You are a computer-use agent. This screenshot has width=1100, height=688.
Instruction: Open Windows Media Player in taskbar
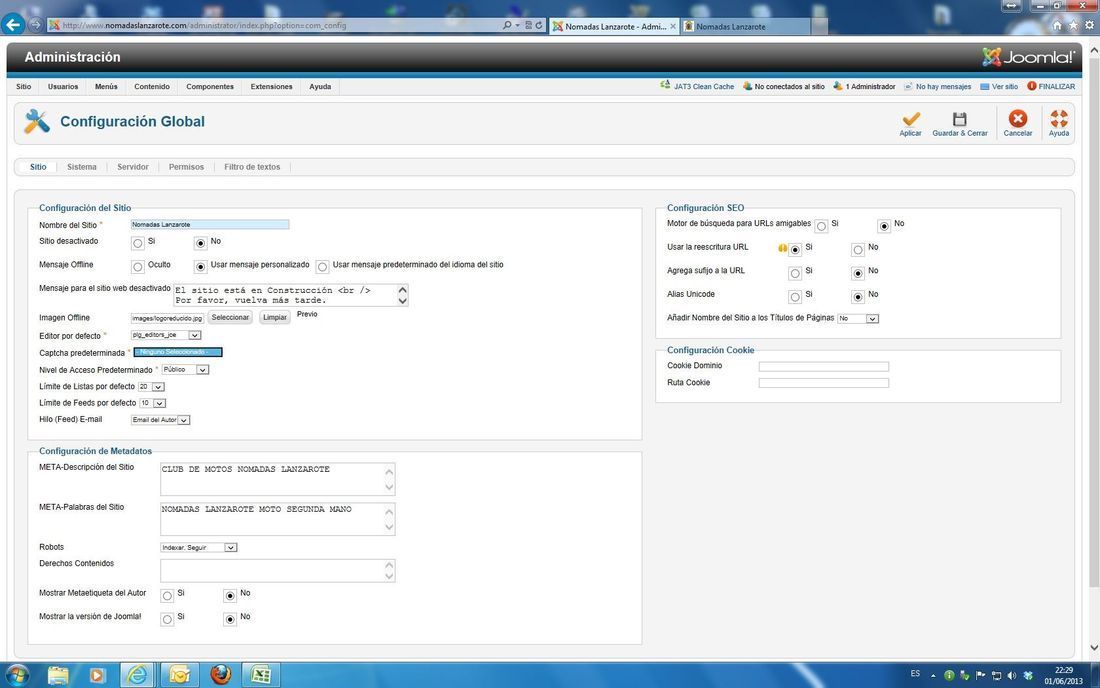tap(97, 675)
